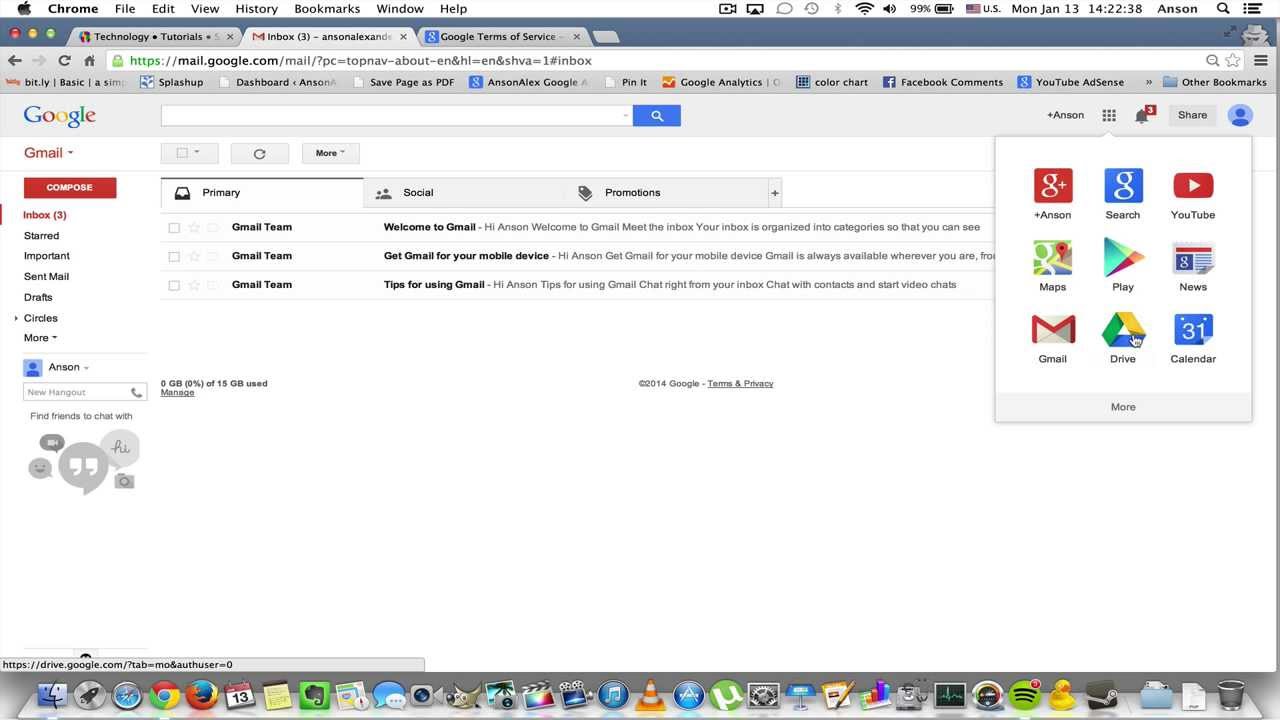Open the Bookmarks menu in menu bar
This screenshot has height=720, width=1280.
tap(327, 8)
